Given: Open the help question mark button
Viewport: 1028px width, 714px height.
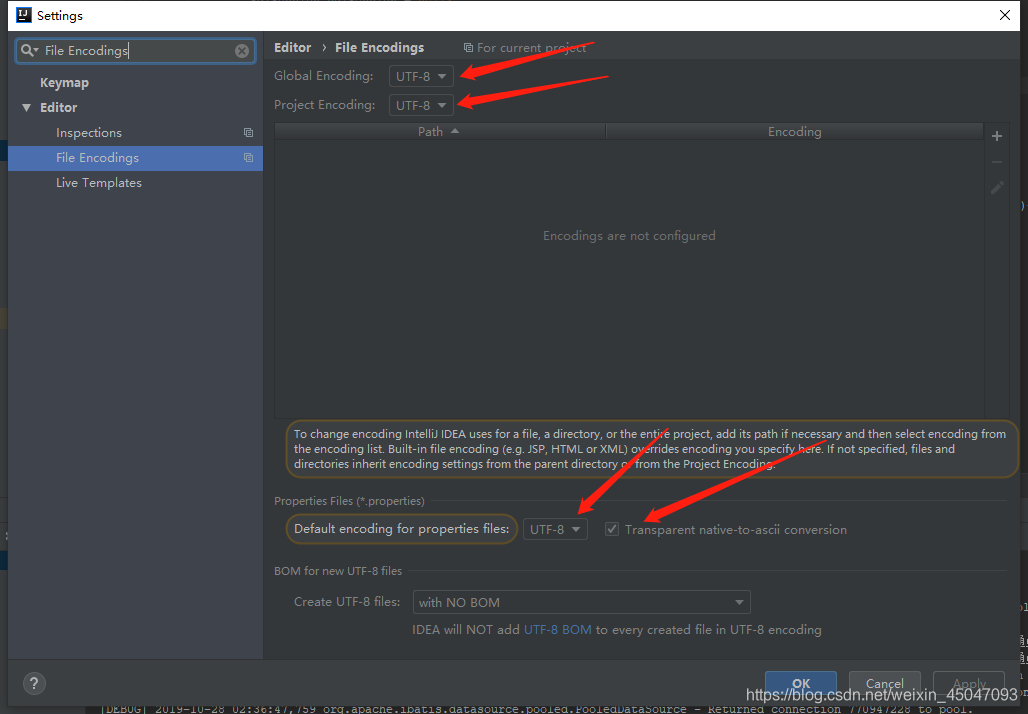Looking at the screenshot, I should pyautogui.click(x=34, y=684).
